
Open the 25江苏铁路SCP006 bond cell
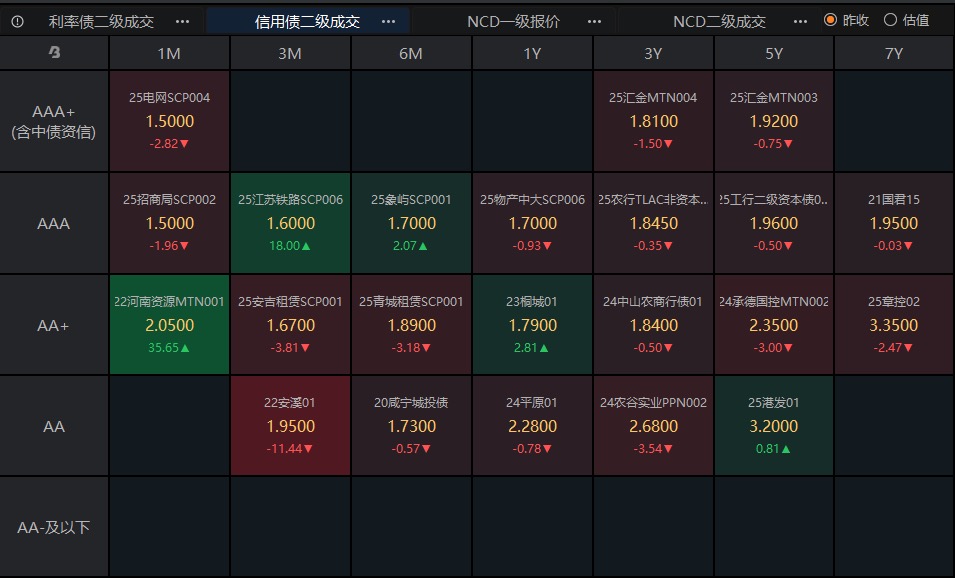coord(290,224)
